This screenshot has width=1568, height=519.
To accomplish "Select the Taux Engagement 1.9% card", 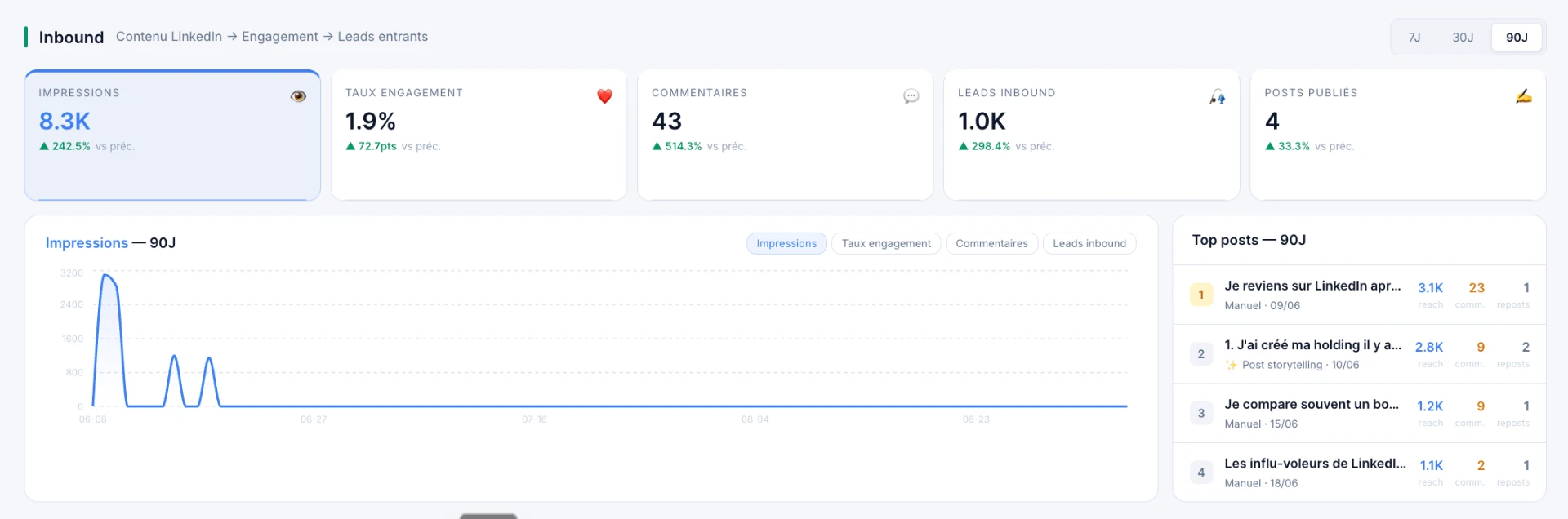I will coord(479,135).
